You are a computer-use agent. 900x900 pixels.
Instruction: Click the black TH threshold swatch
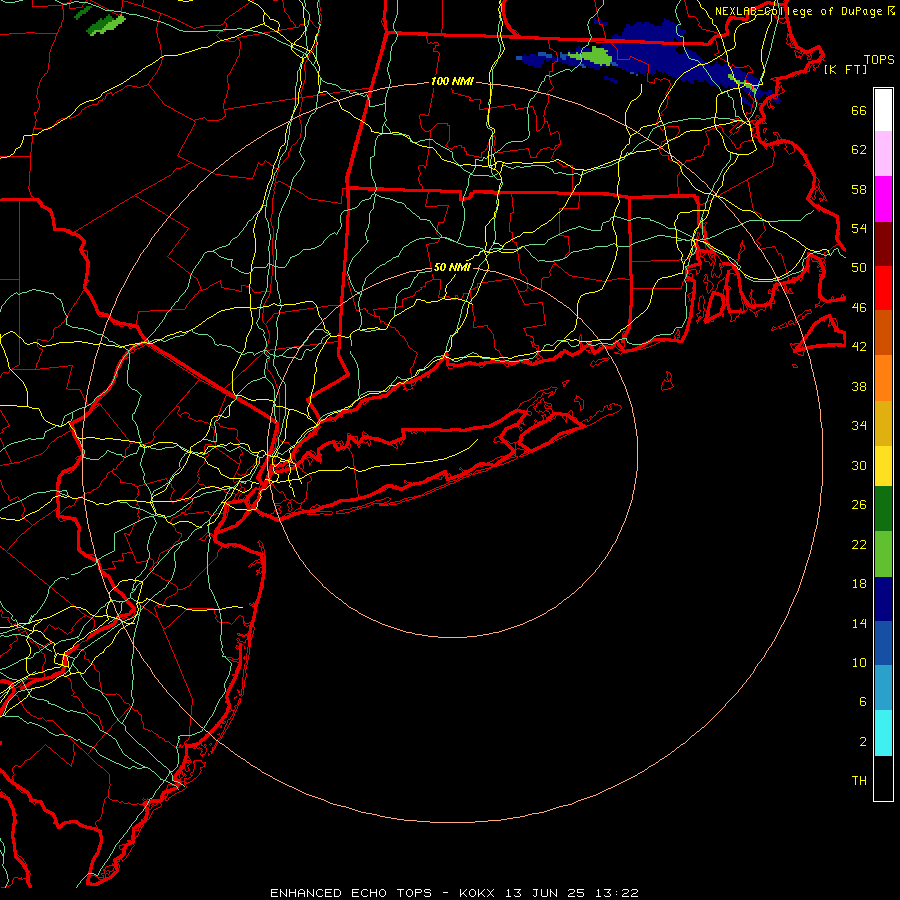883,778
